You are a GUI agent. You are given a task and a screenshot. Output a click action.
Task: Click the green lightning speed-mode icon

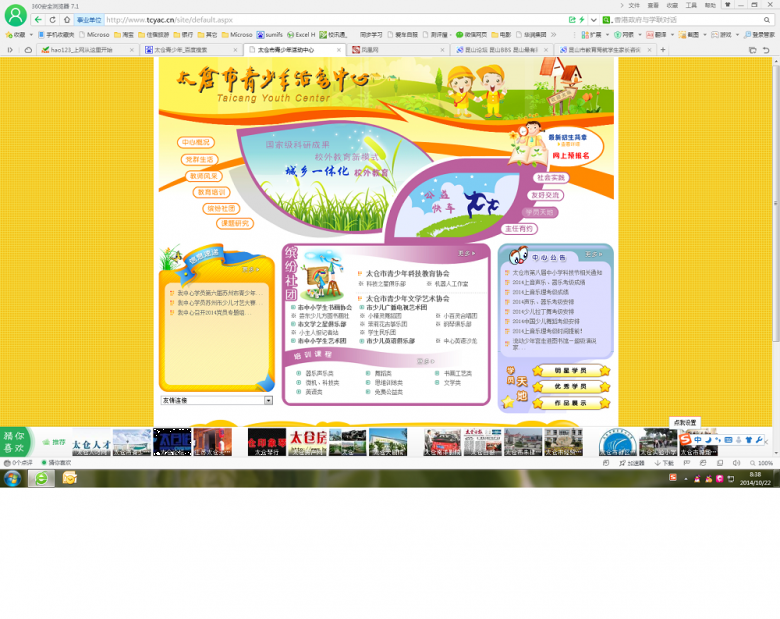tap(582, 20)
